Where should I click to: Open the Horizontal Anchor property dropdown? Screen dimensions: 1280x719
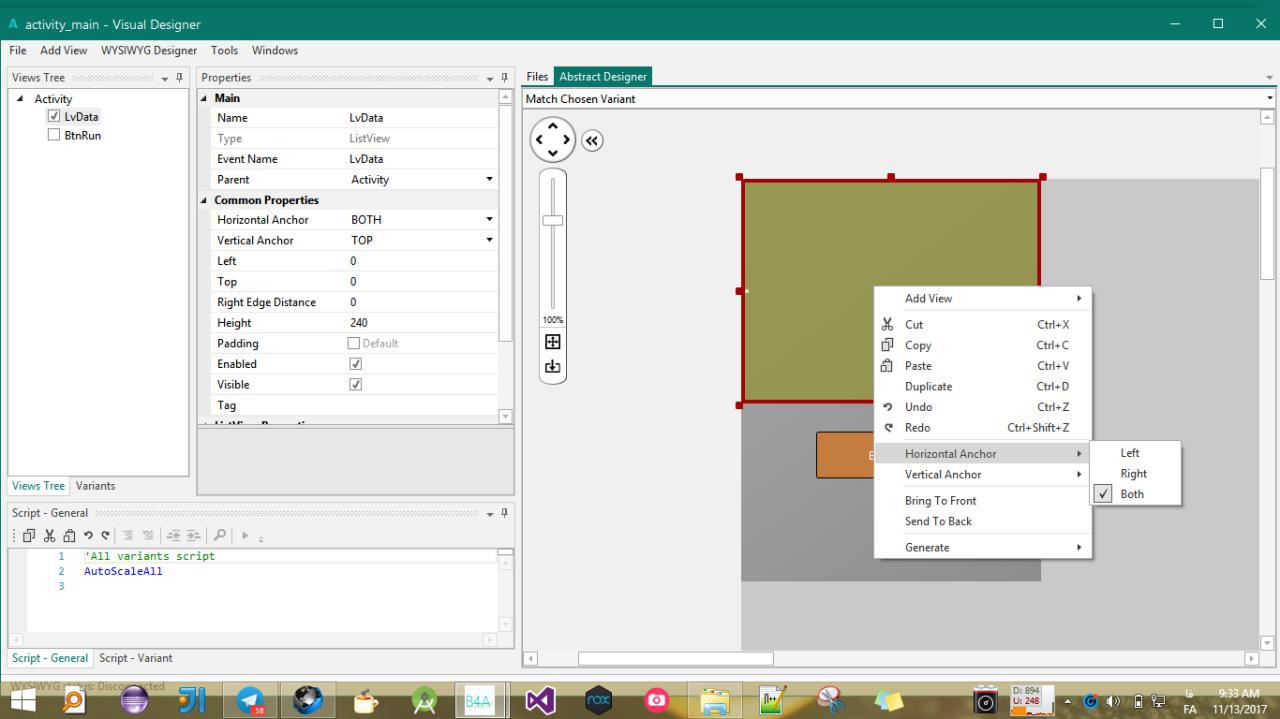point(489,219)
